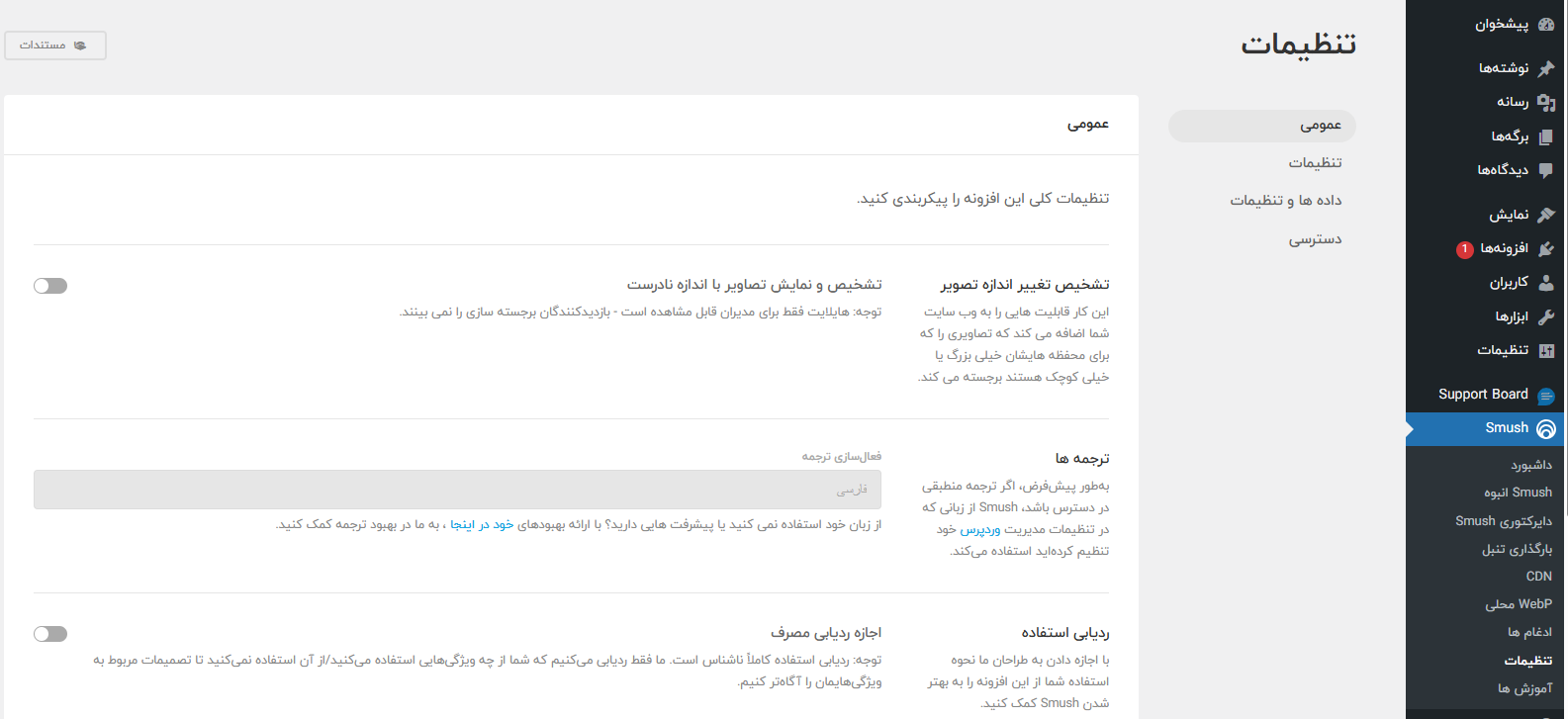Click the تشخیص تغییر اندازه تصویر heading
The height and width of the screenshot is (719, 1568).
coord(1025,285)
